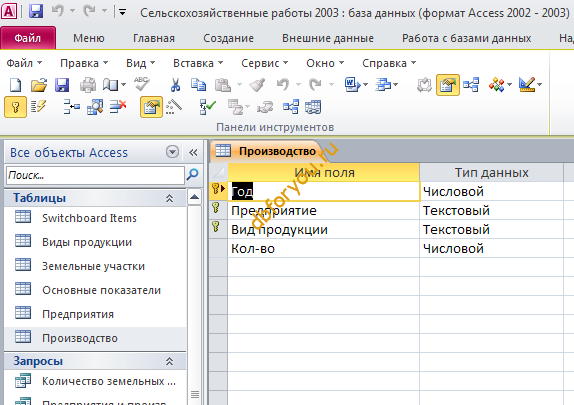The height and width of the screenshot is (405, 574).
Task: Click the Cut scissors icon
Action: tap(176, 85)
